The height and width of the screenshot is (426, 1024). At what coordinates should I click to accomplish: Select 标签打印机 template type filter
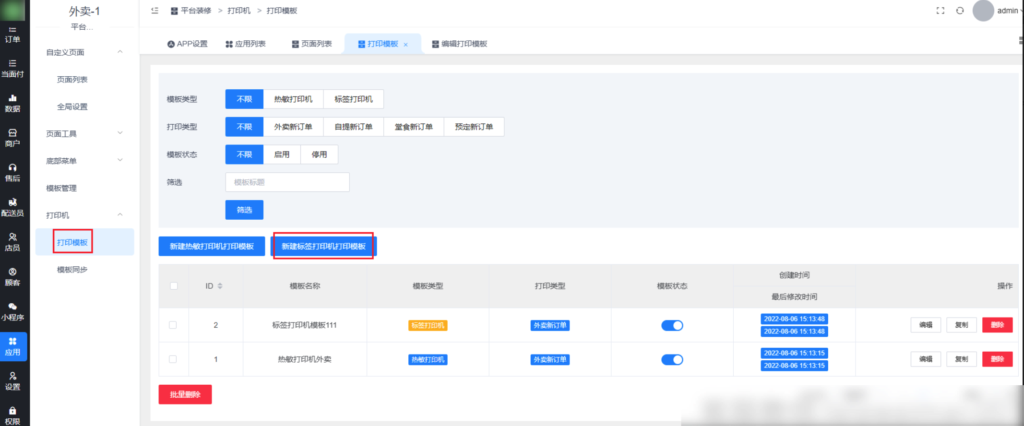pyautogui.click(x=353, y=99)
